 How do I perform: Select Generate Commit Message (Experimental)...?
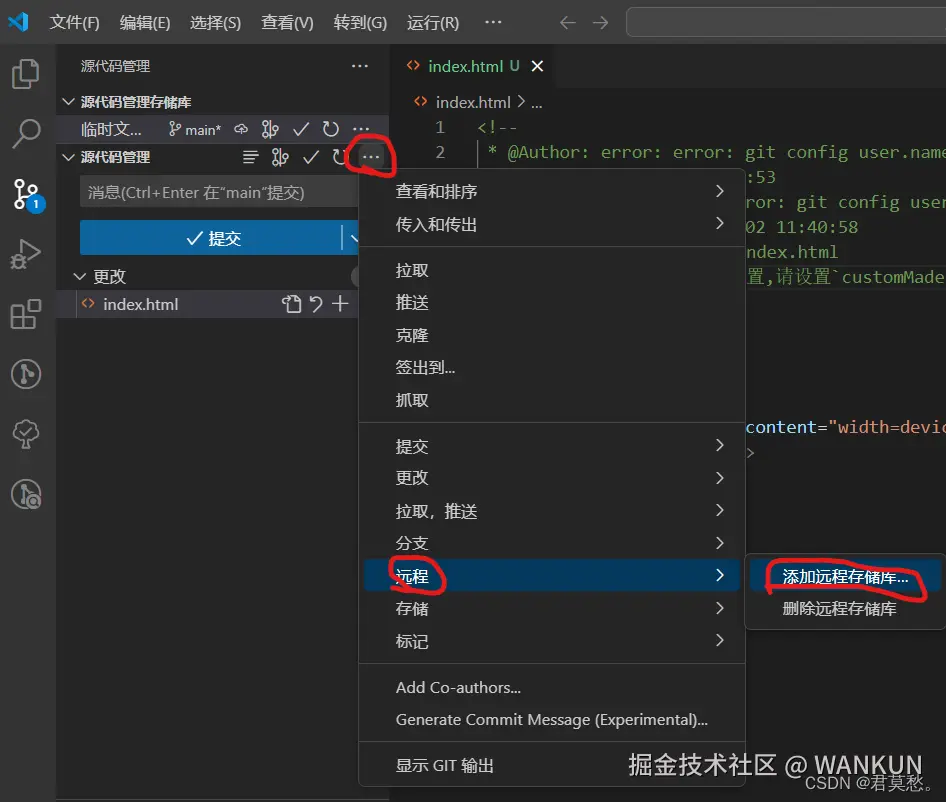(x=551, y=719)
